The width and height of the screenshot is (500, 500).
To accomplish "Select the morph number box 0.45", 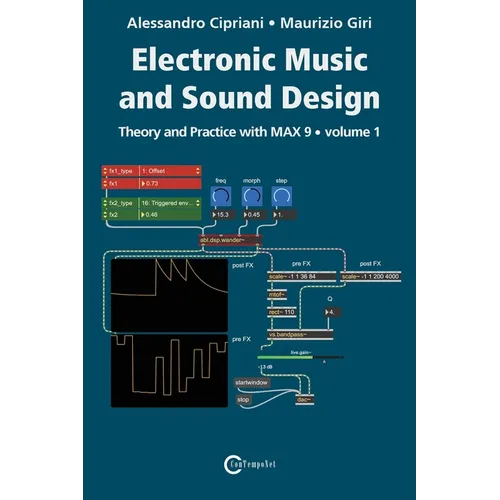I will click(254, 215).
